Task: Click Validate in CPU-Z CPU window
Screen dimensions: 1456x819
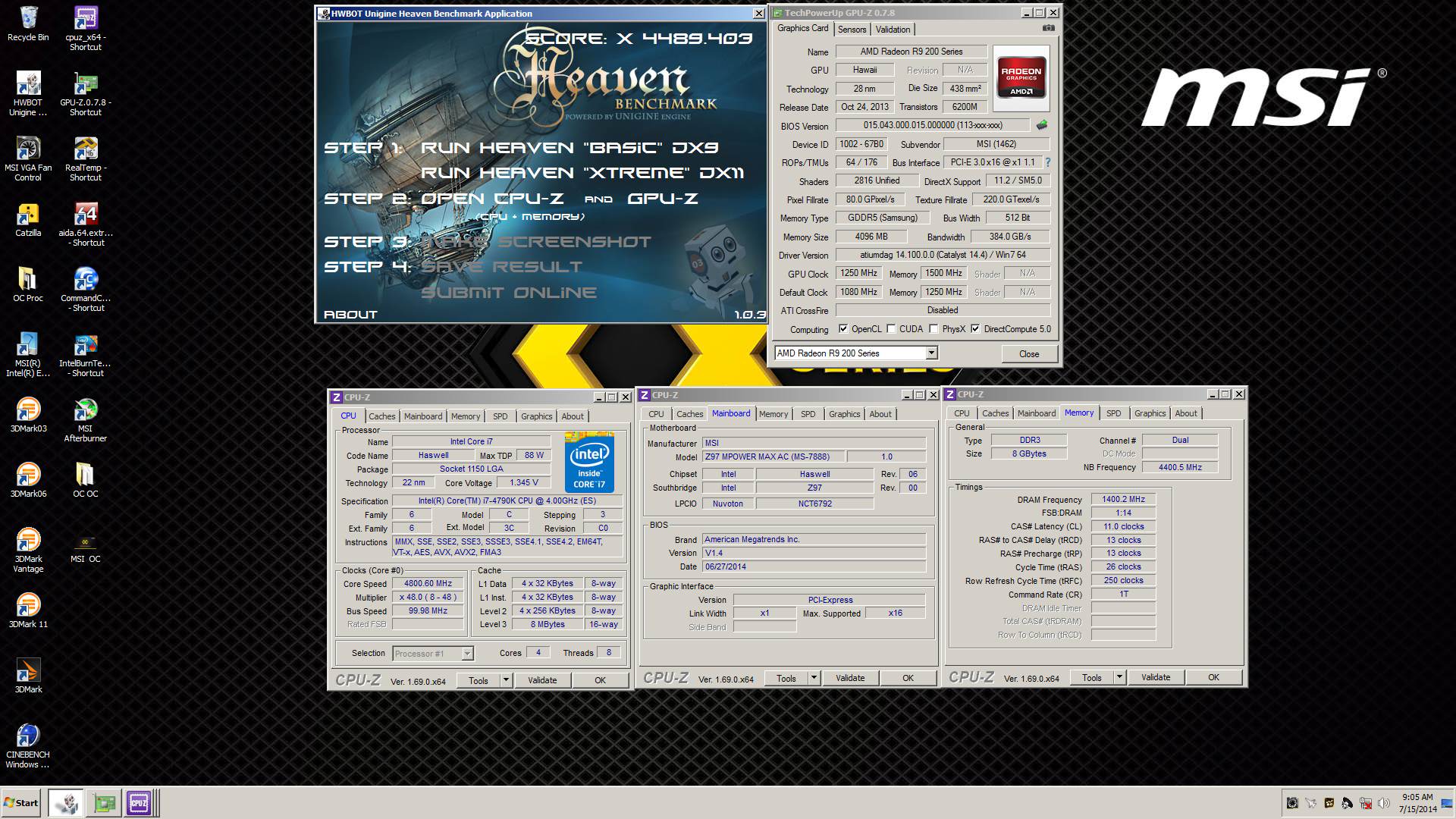Action: tap(542, 680)
